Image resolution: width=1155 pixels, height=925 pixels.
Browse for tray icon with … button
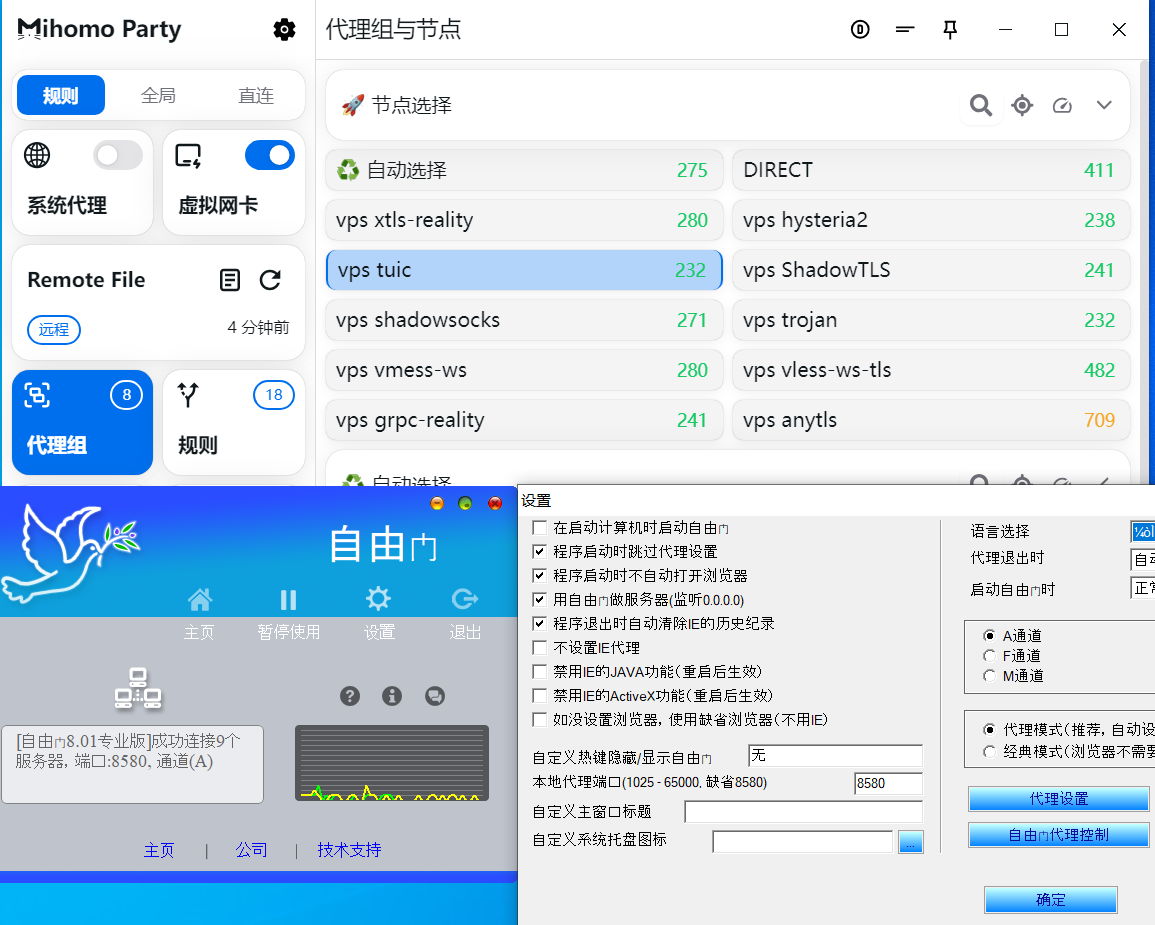pyautogui.click(x=910, y=842)
